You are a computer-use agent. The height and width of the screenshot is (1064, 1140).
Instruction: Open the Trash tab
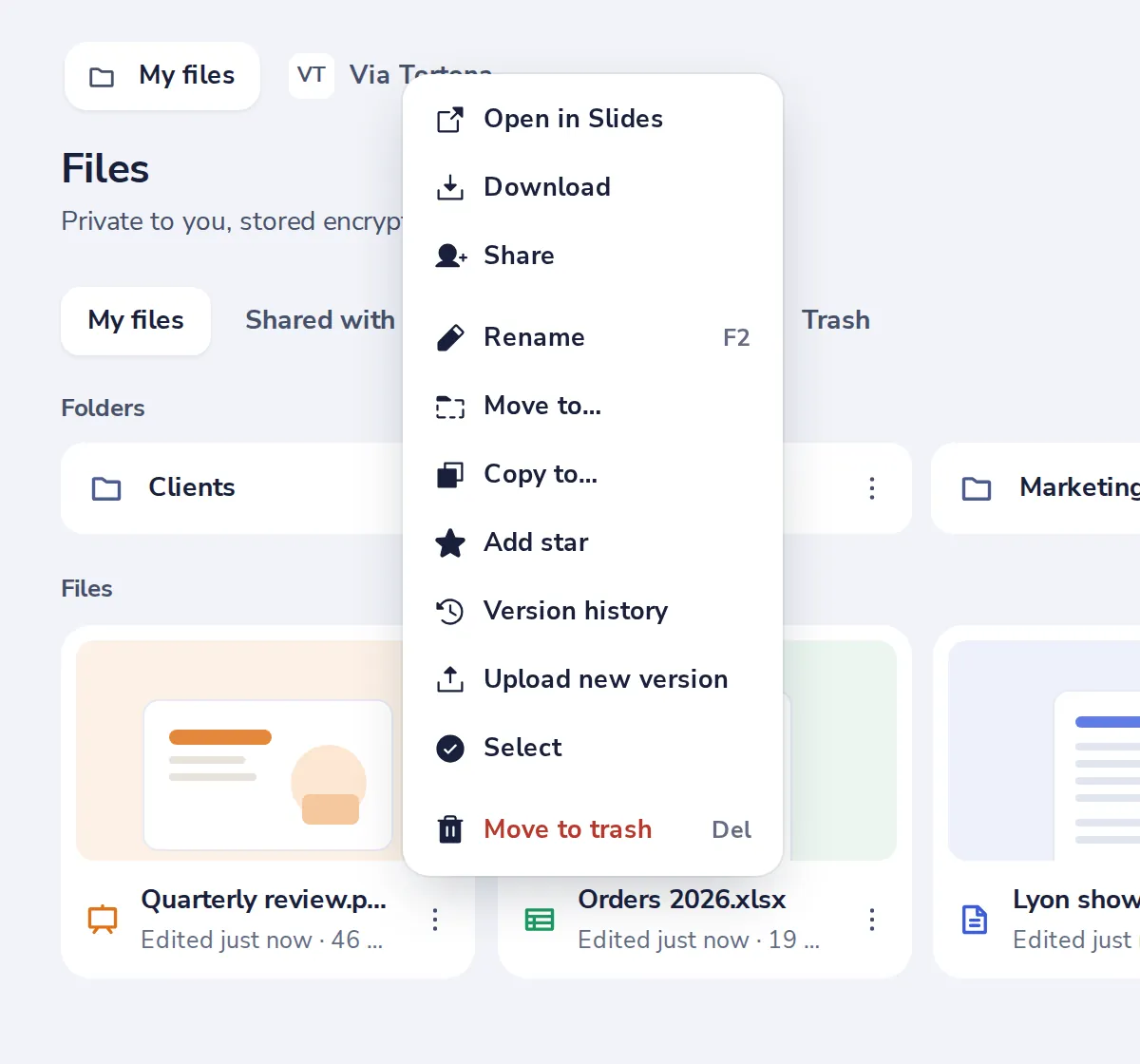tap(836, 321)
